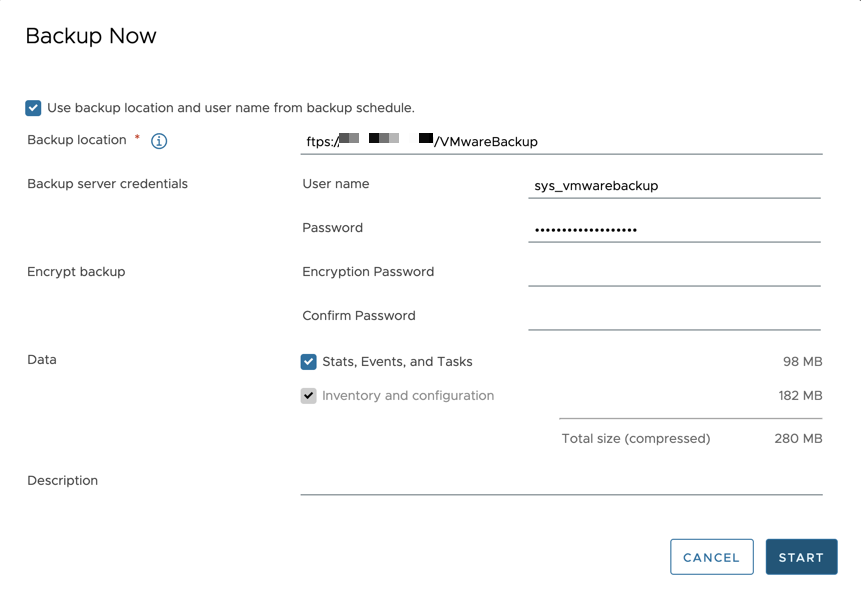Uncheck Stats, Events, and Tasks checkbox

click(x=309, y=362)
